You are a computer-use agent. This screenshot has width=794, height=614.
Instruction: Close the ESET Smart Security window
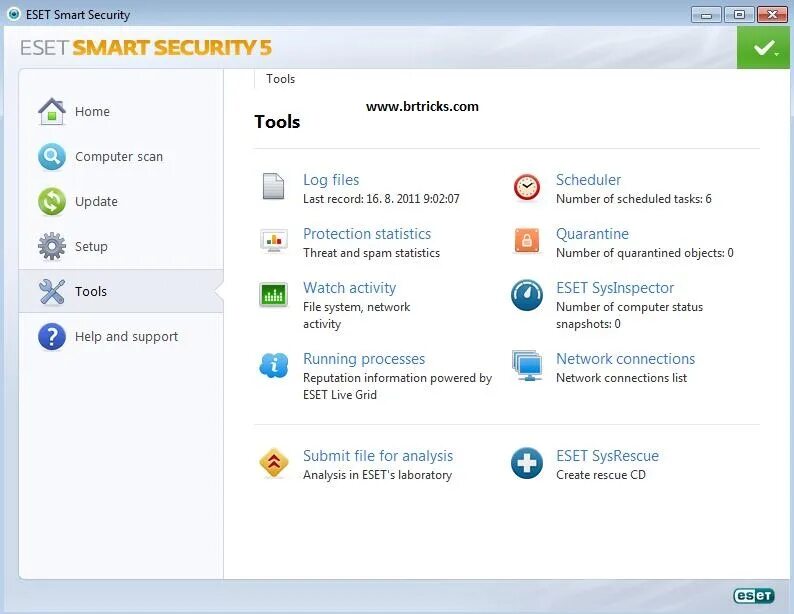(x=772, y=15)
